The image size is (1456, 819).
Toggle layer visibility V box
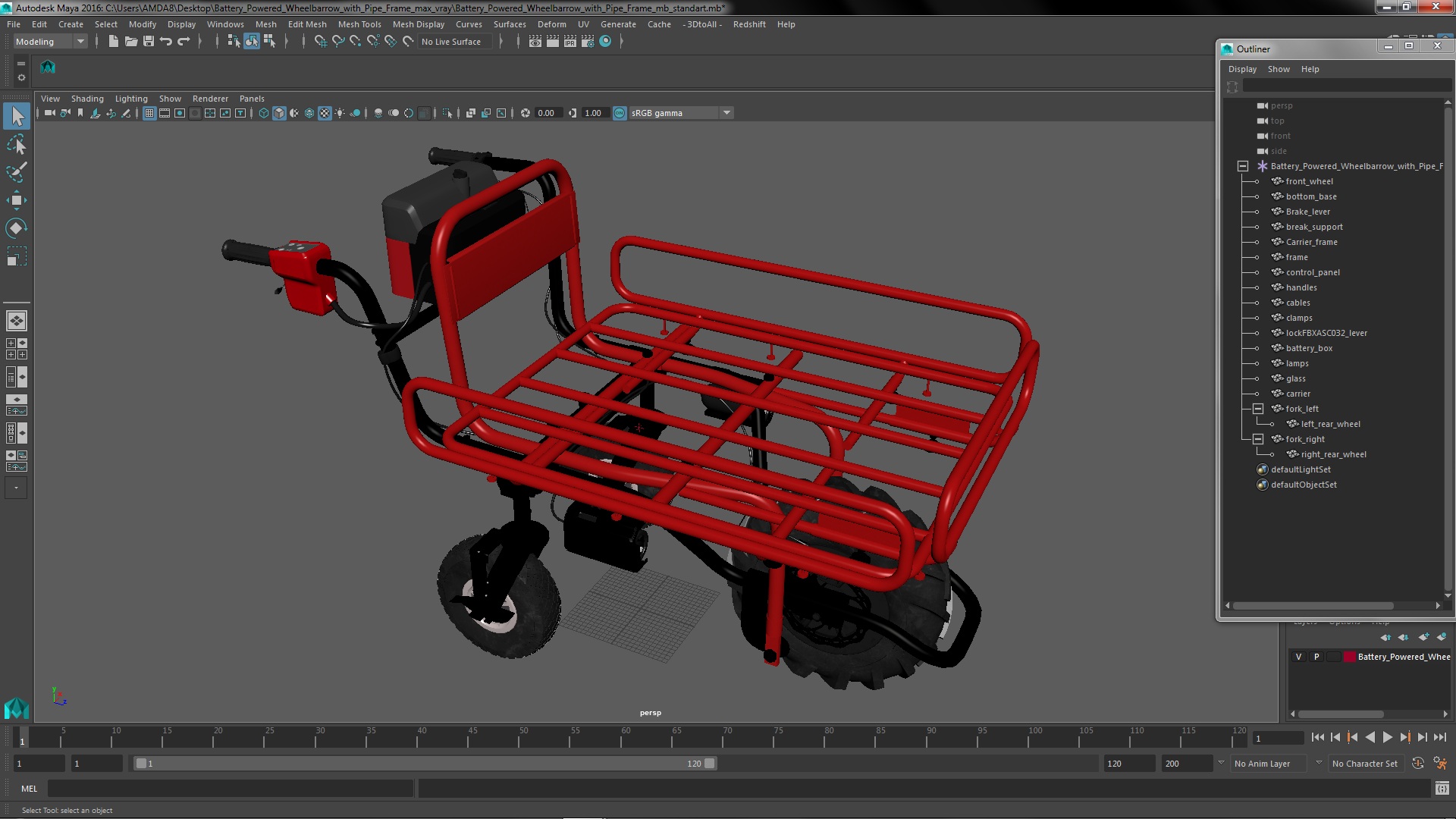[x=1298, y=657]
